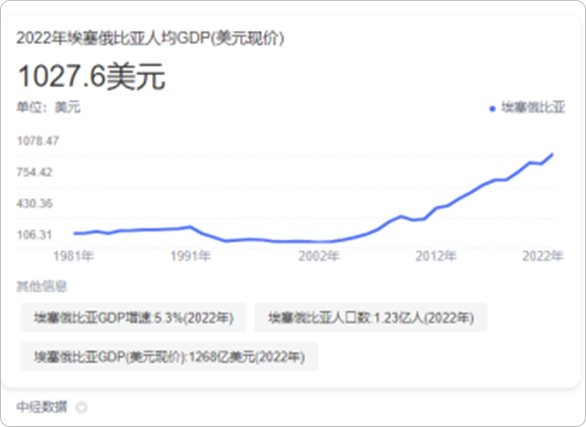Open 埃塞俄比亚GDP 1268亿美元 chip
Screen dimensions: 586x427
click(x=169, y=357)
